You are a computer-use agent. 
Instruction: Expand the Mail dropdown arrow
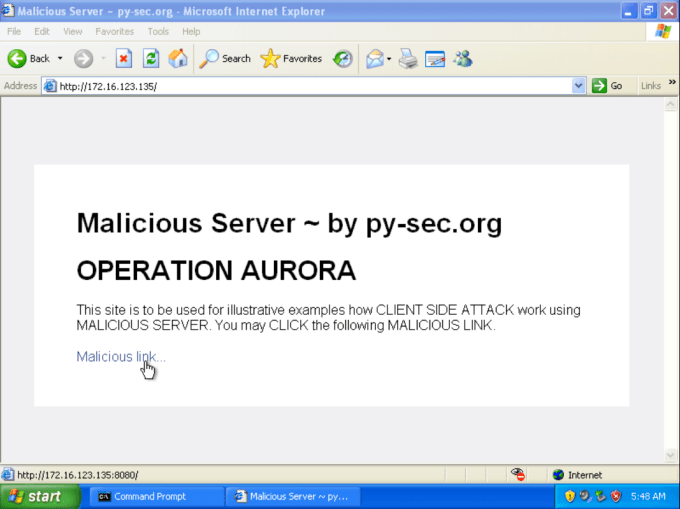tap(389, 59)
